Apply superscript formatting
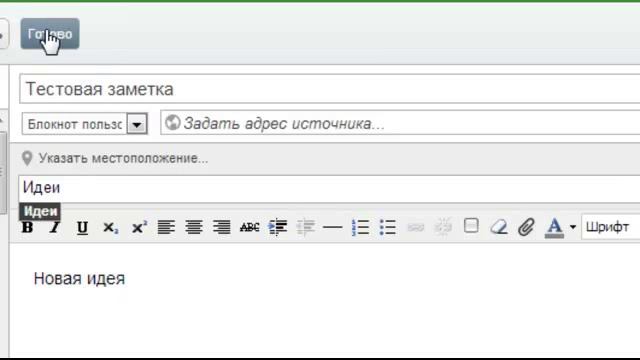Viewport: 640px width, 360px height. [139, 227]
